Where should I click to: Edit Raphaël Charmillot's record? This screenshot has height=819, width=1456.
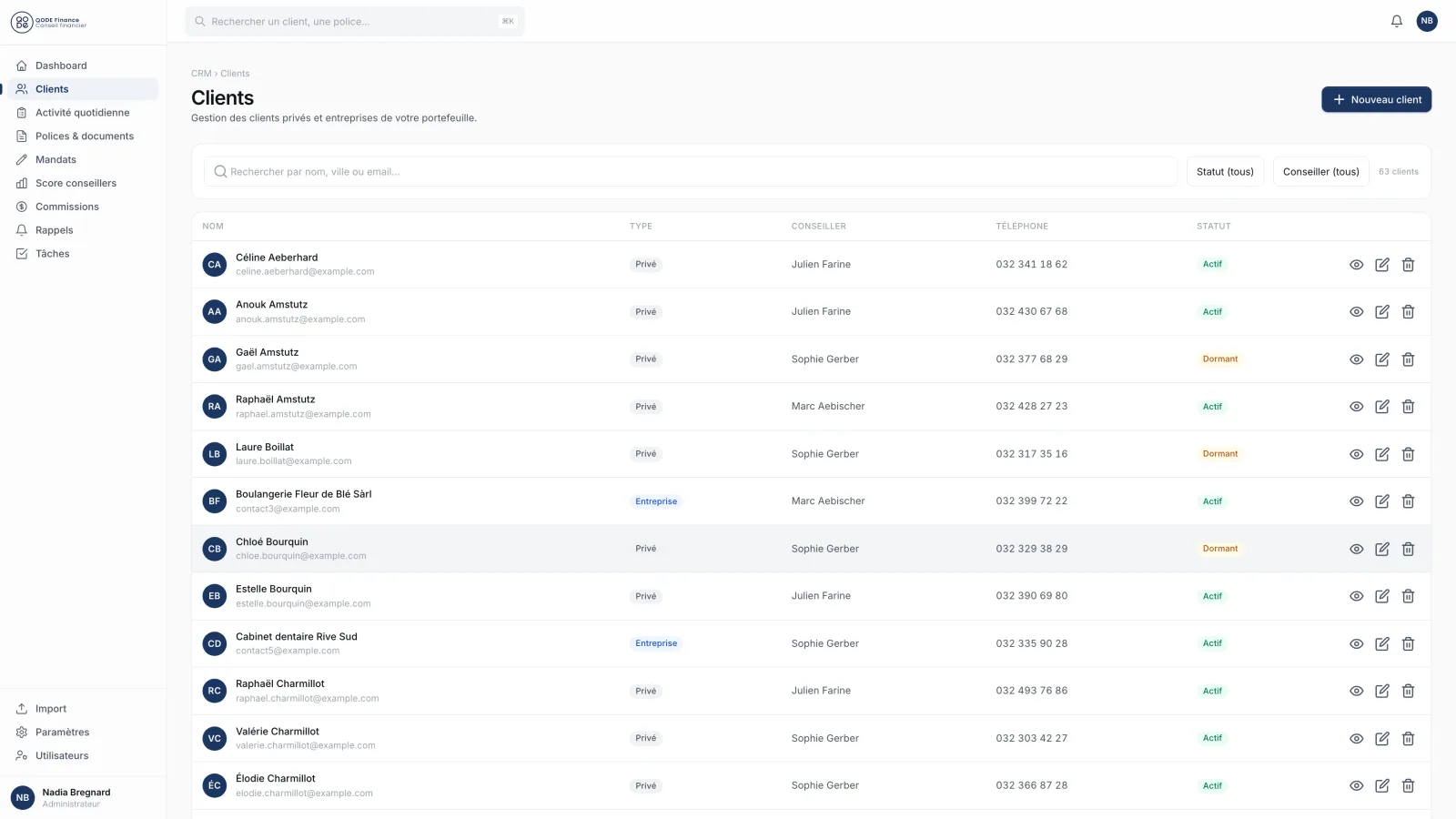(x=1381, y=691)
